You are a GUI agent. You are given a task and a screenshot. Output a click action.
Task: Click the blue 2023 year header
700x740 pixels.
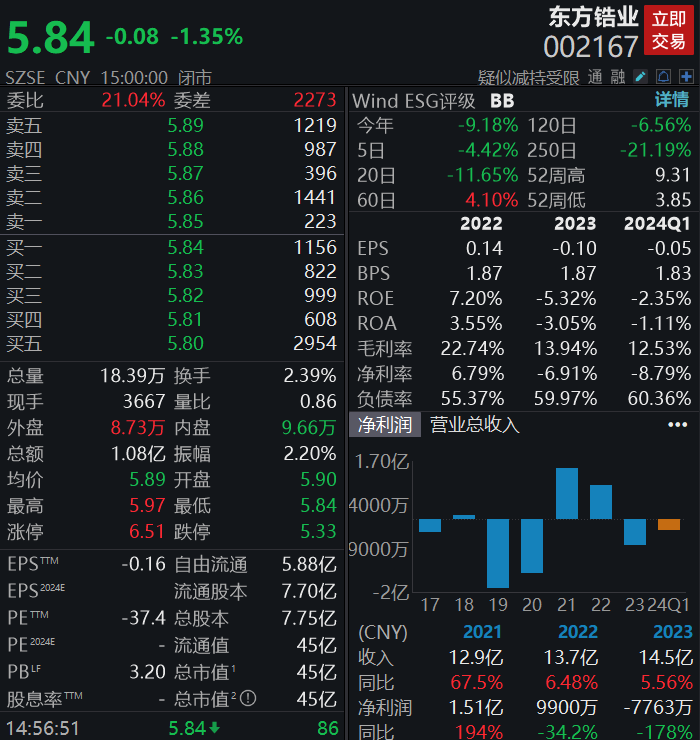(x=673, y=632)
